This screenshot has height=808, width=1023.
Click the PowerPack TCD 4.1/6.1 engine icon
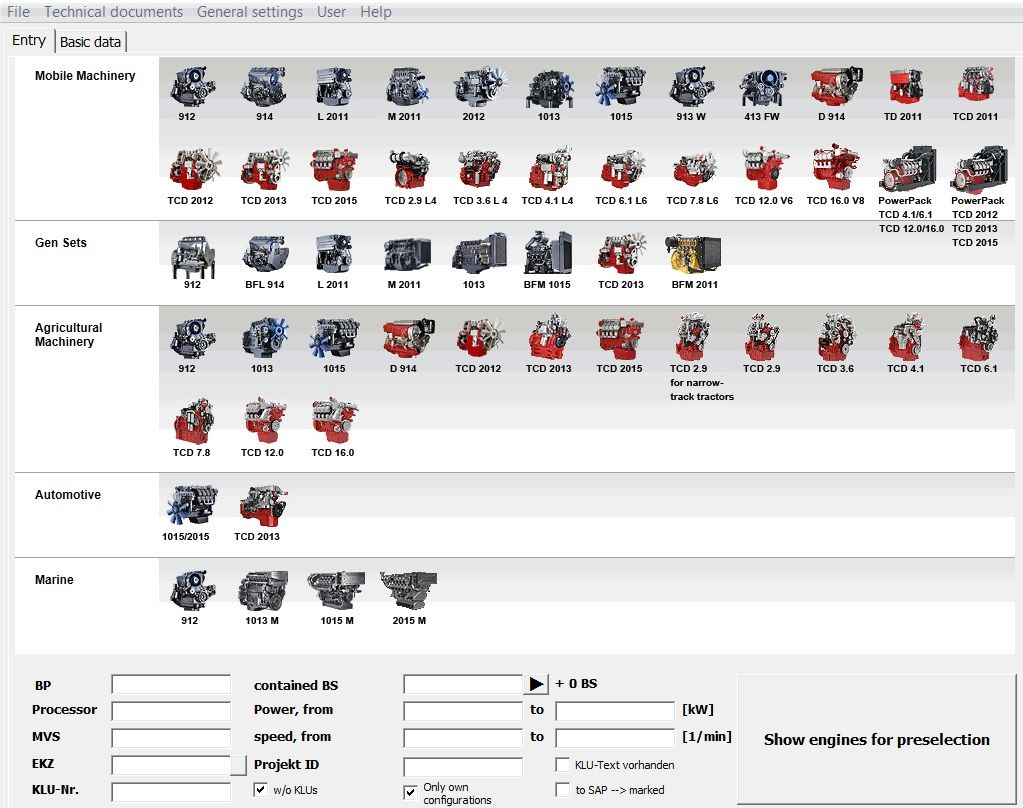[x=906, y=169]
